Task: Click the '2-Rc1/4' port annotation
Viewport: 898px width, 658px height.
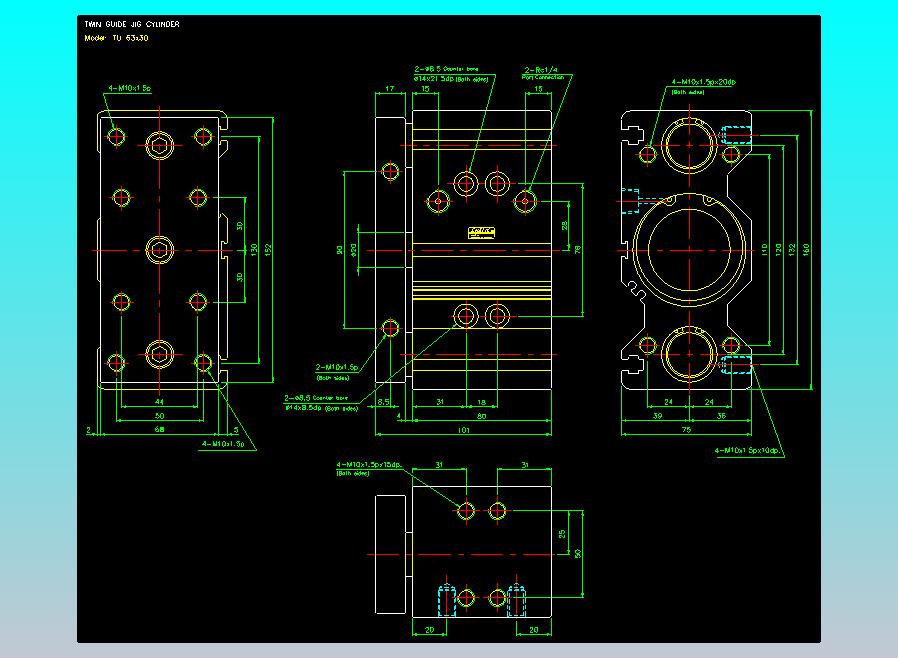Action: tap(541, 70)
